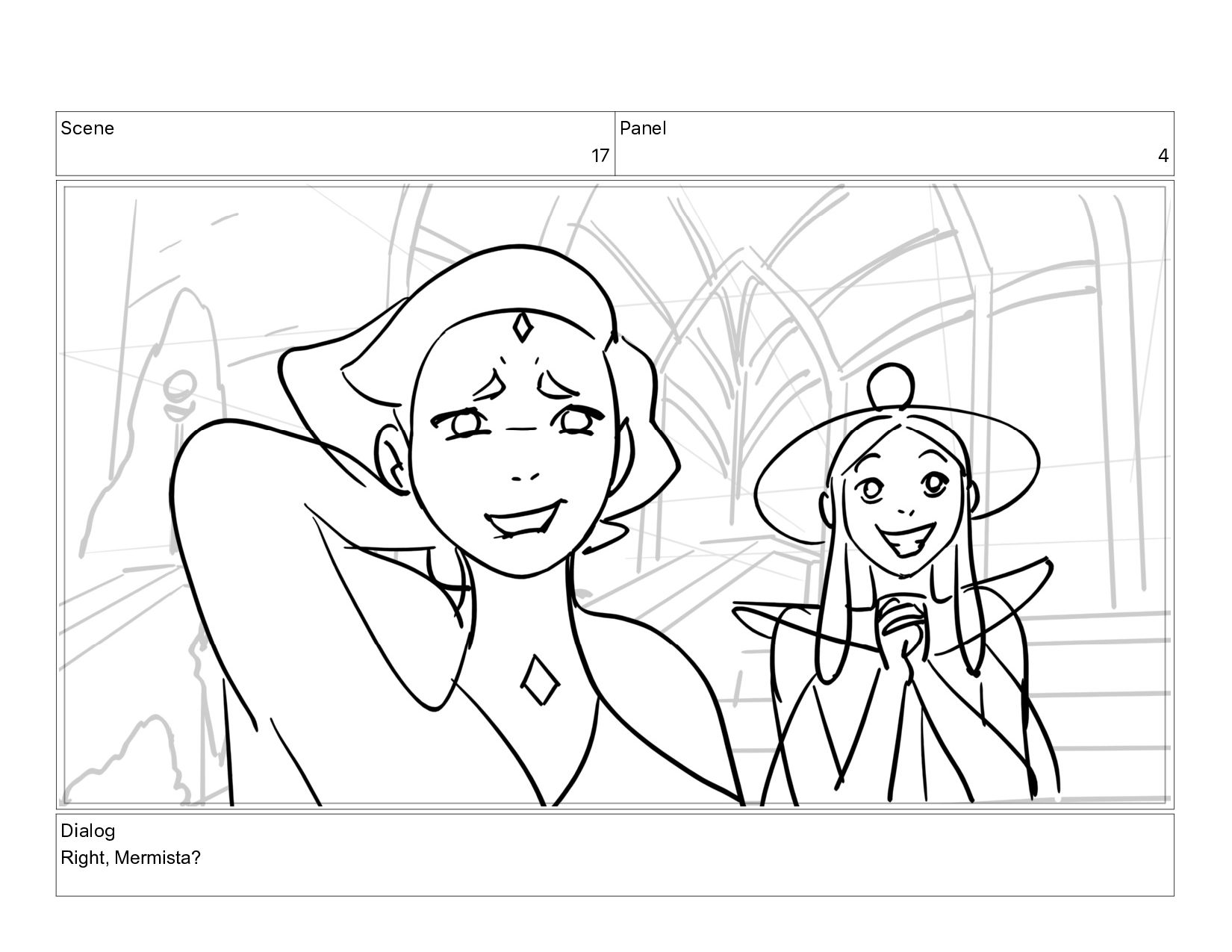Click the storyboard panel drawing
1232x952 pixels.
615,495
